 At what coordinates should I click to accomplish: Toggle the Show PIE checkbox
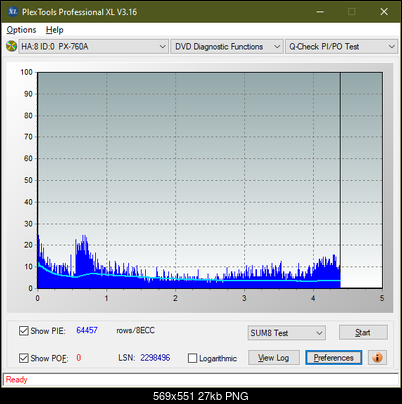24,331
